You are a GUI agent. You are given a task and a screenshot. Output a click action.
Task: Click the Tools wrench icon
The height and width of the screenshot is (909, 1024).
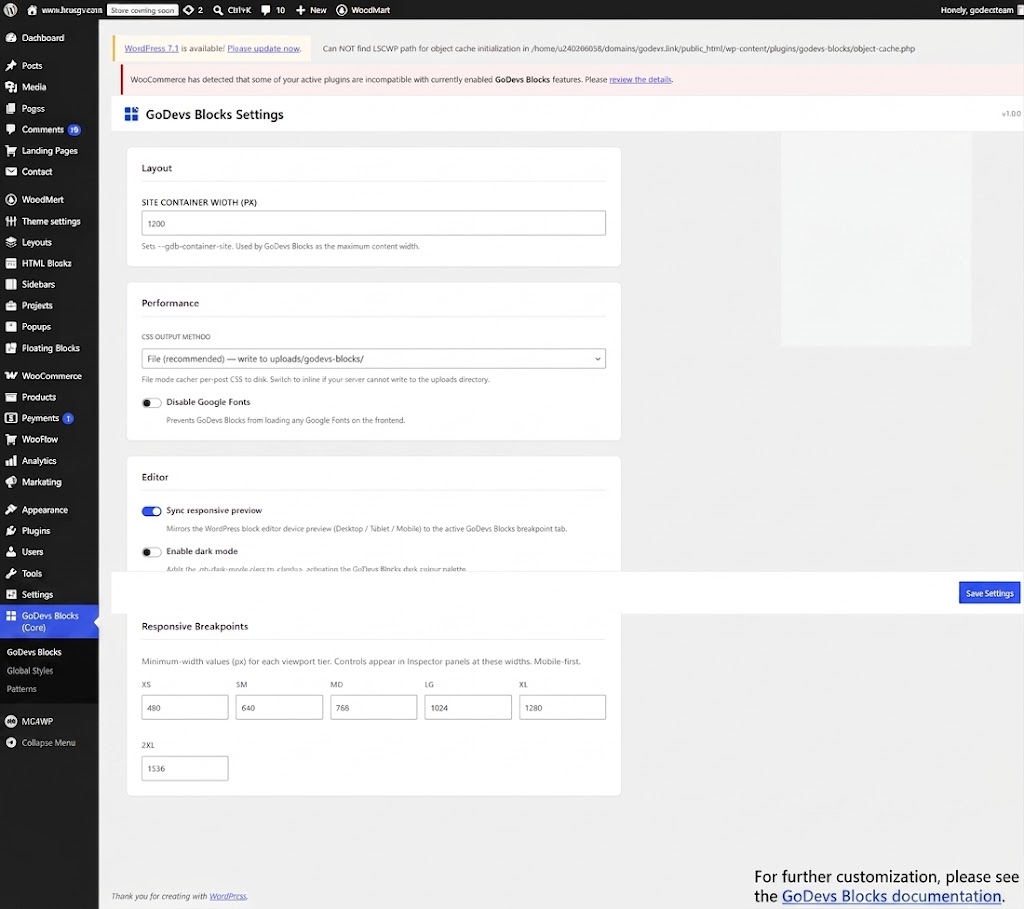(10, 573)
